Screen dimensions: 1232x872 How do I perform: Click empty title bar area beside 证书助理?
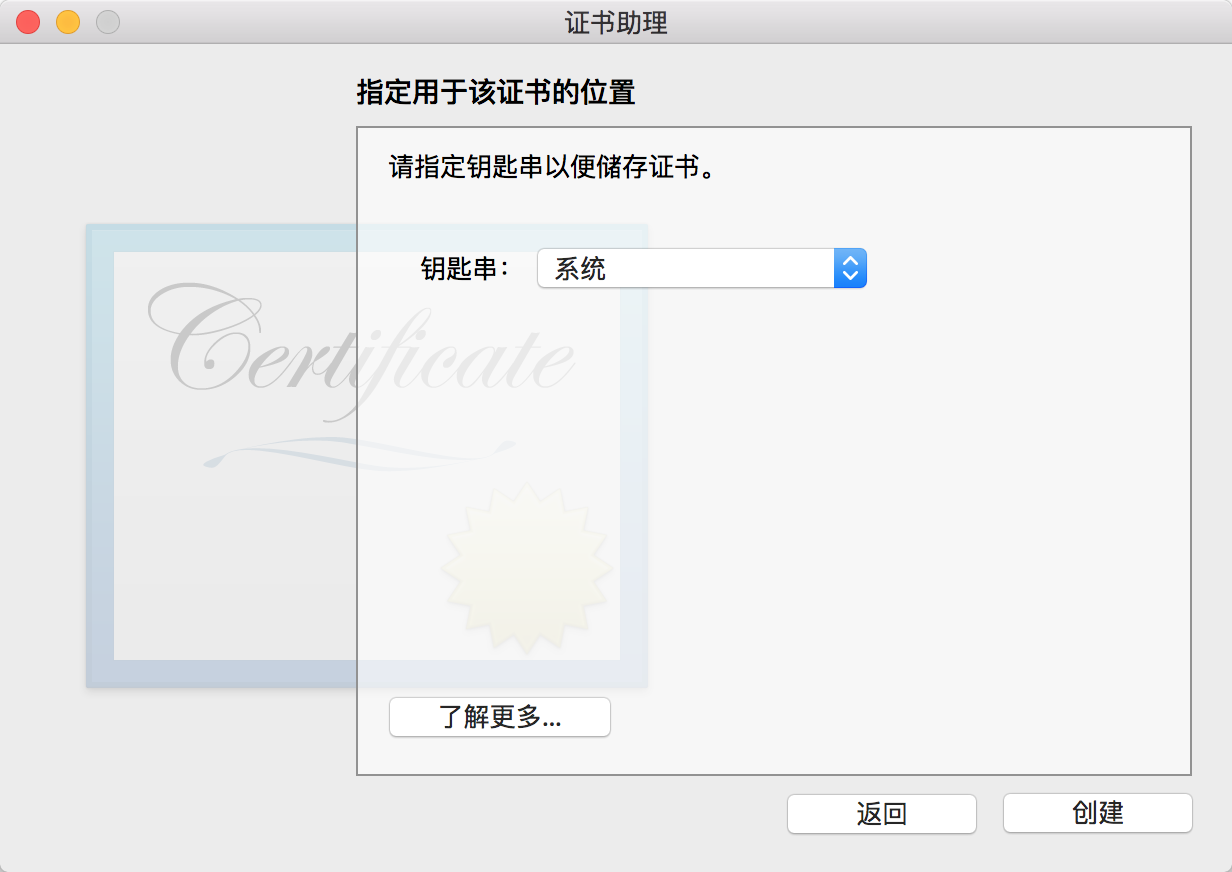tap(900, 22)
